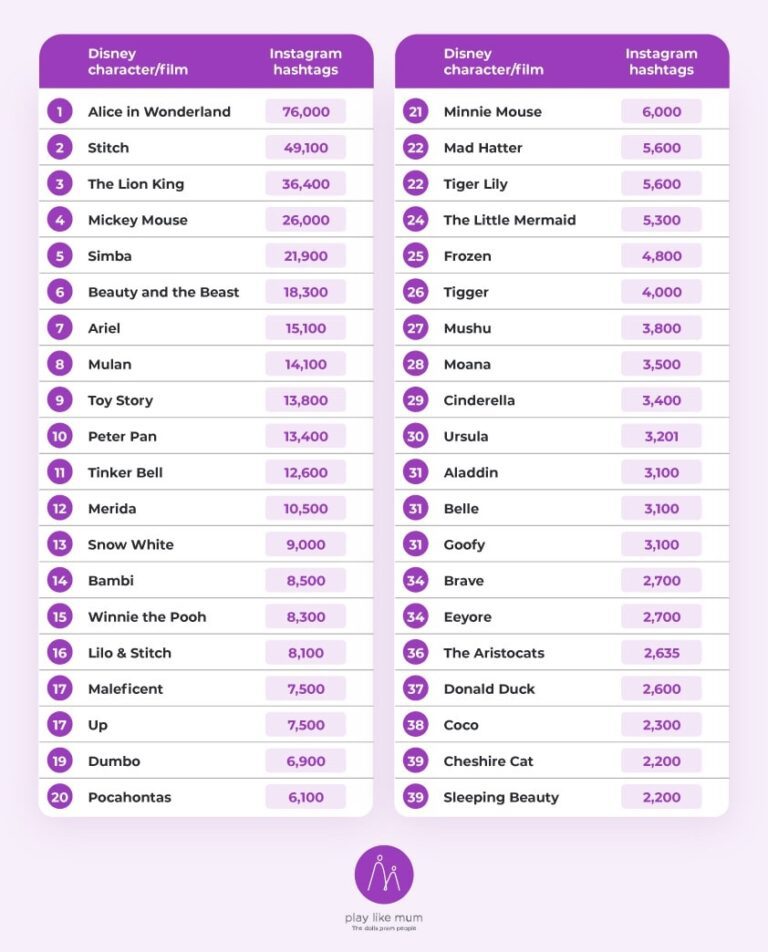The image size is (768, 952).
Task: Click the 'play like mum' brand text
Action: 384,918
